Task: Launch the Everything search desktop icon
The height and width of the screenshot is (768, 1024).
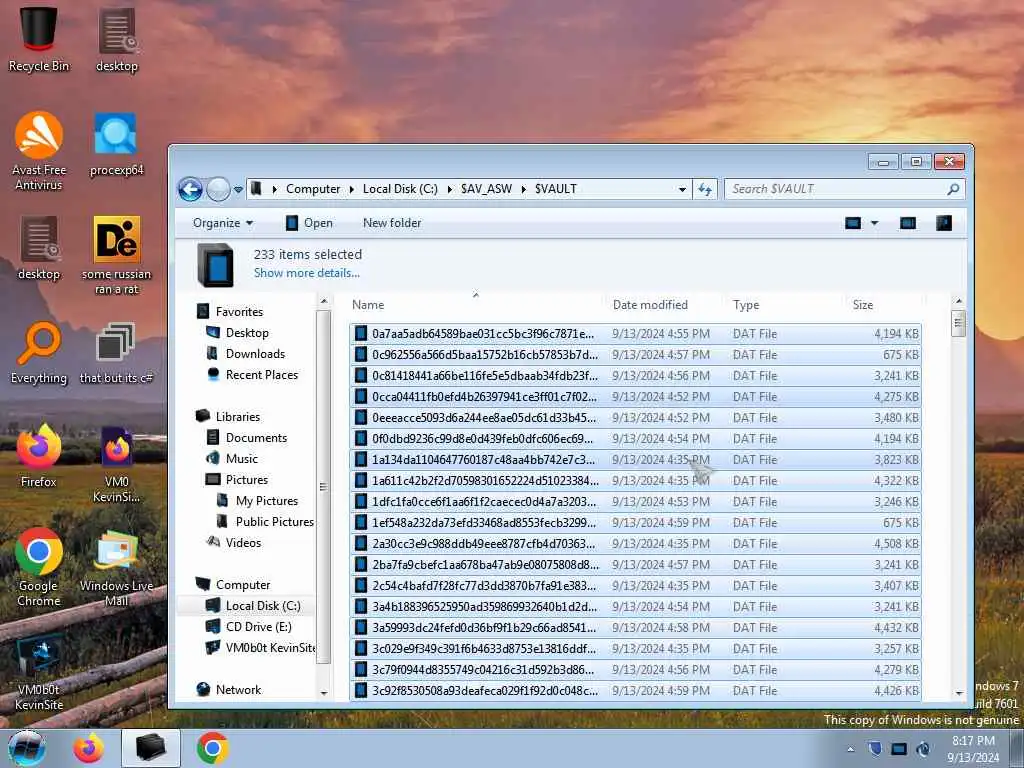Action: click(x=39, y=353)
